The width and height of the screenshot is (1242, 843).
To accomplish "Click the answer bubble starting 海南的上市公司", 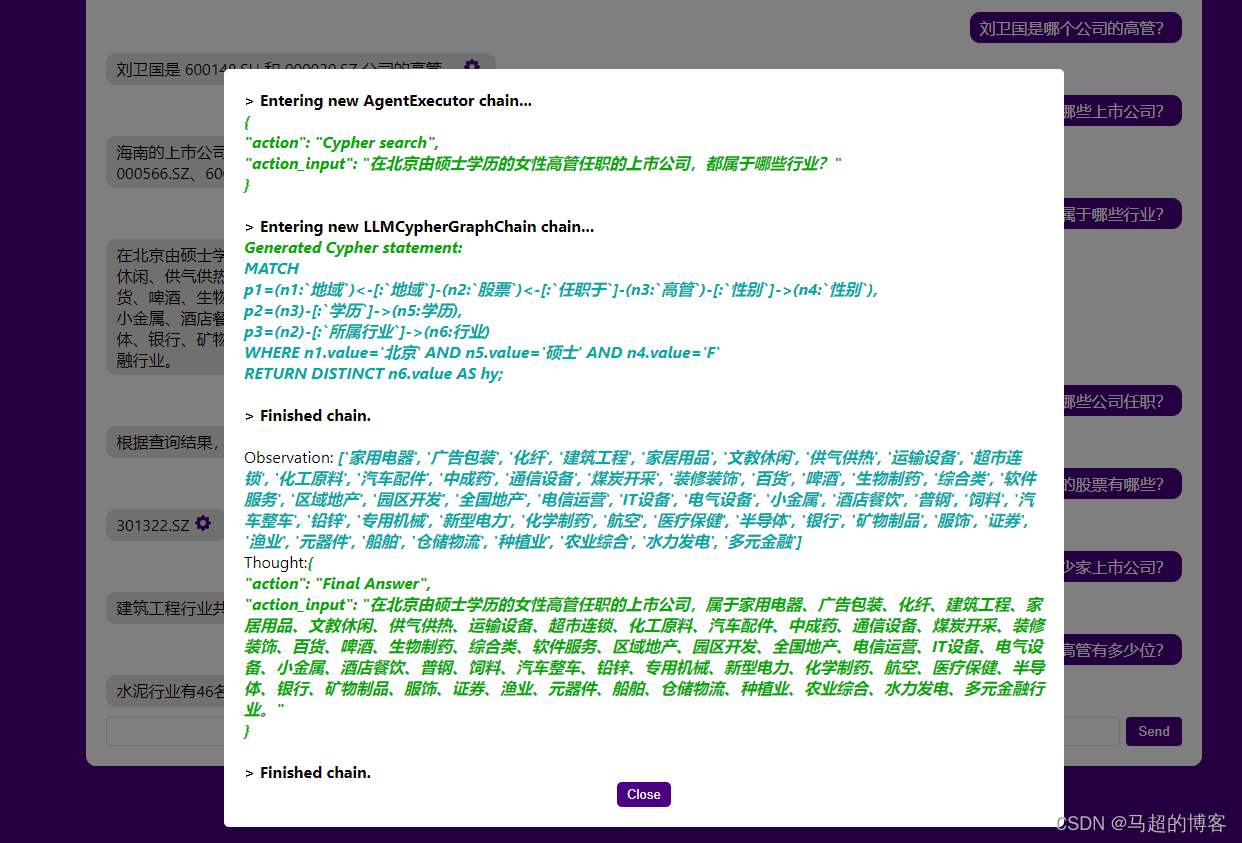I will click(165, 163).
